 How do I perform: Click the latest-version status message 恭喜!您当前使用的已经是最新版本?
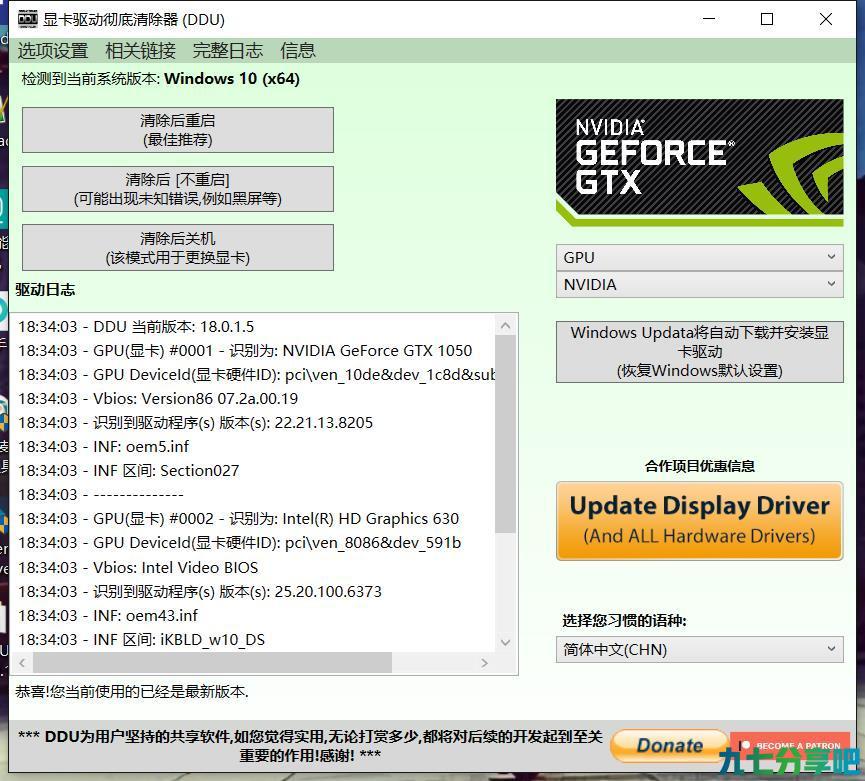132,692
